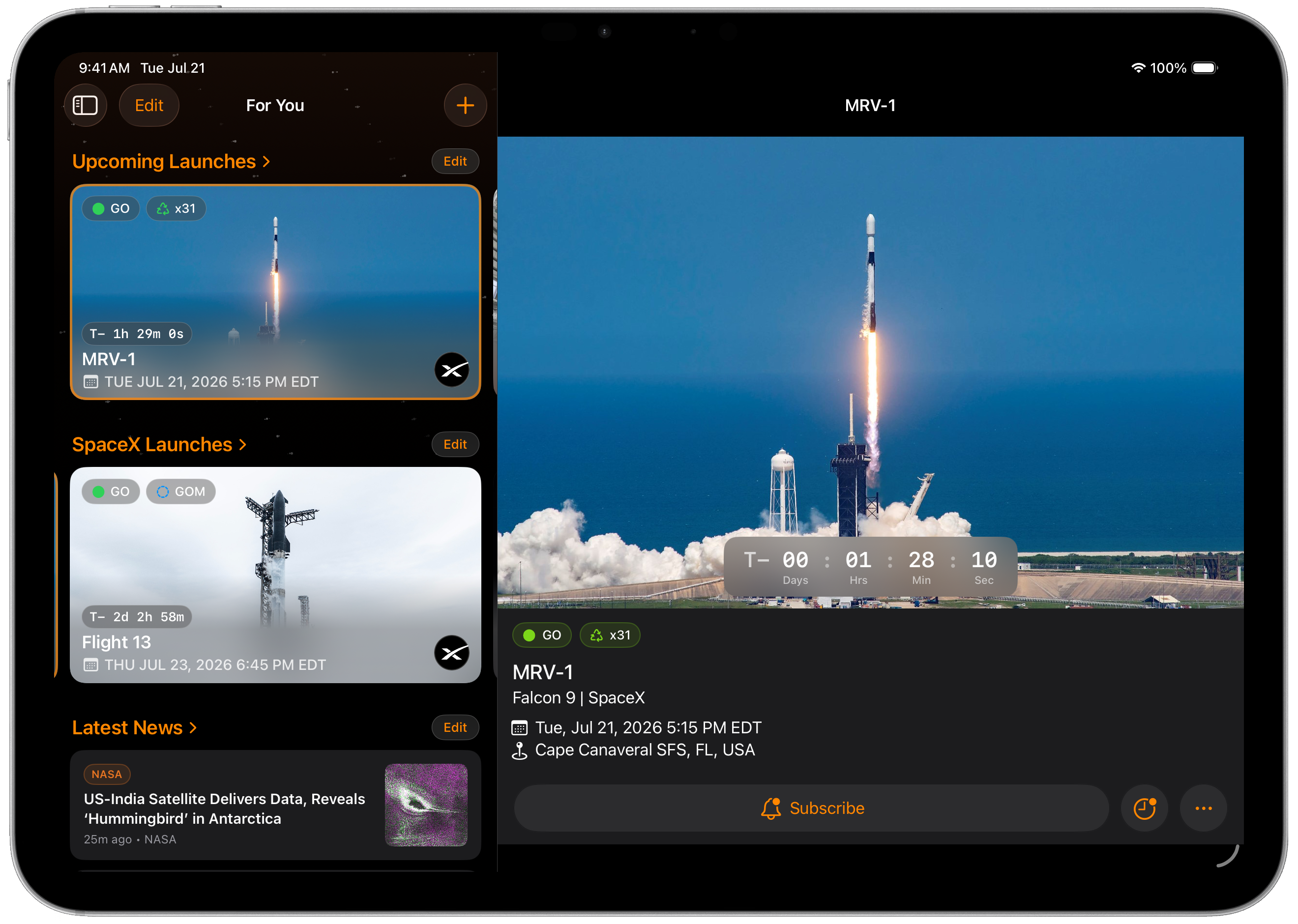
Task: Open the US-India Satellite news article
Action: (275, 805)
